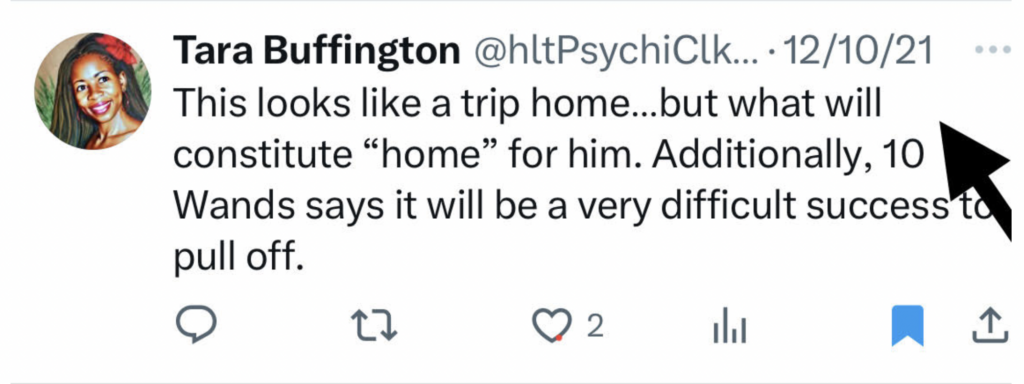This screenshot has width=1024, height=384.
Task: Open the three-dot more options menu
Action: pyautogui.click(x=991, y=50)
